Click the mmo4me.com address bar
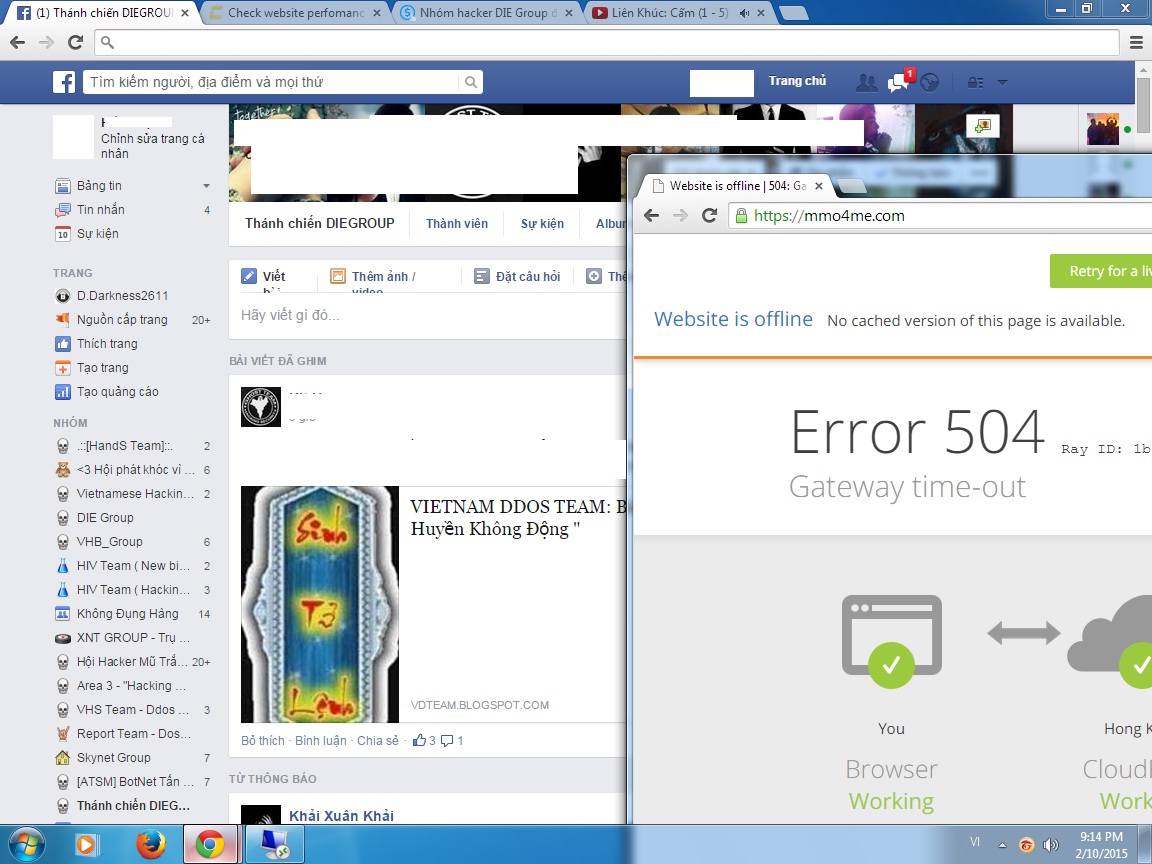The image size is (1152, 864). 940,216
